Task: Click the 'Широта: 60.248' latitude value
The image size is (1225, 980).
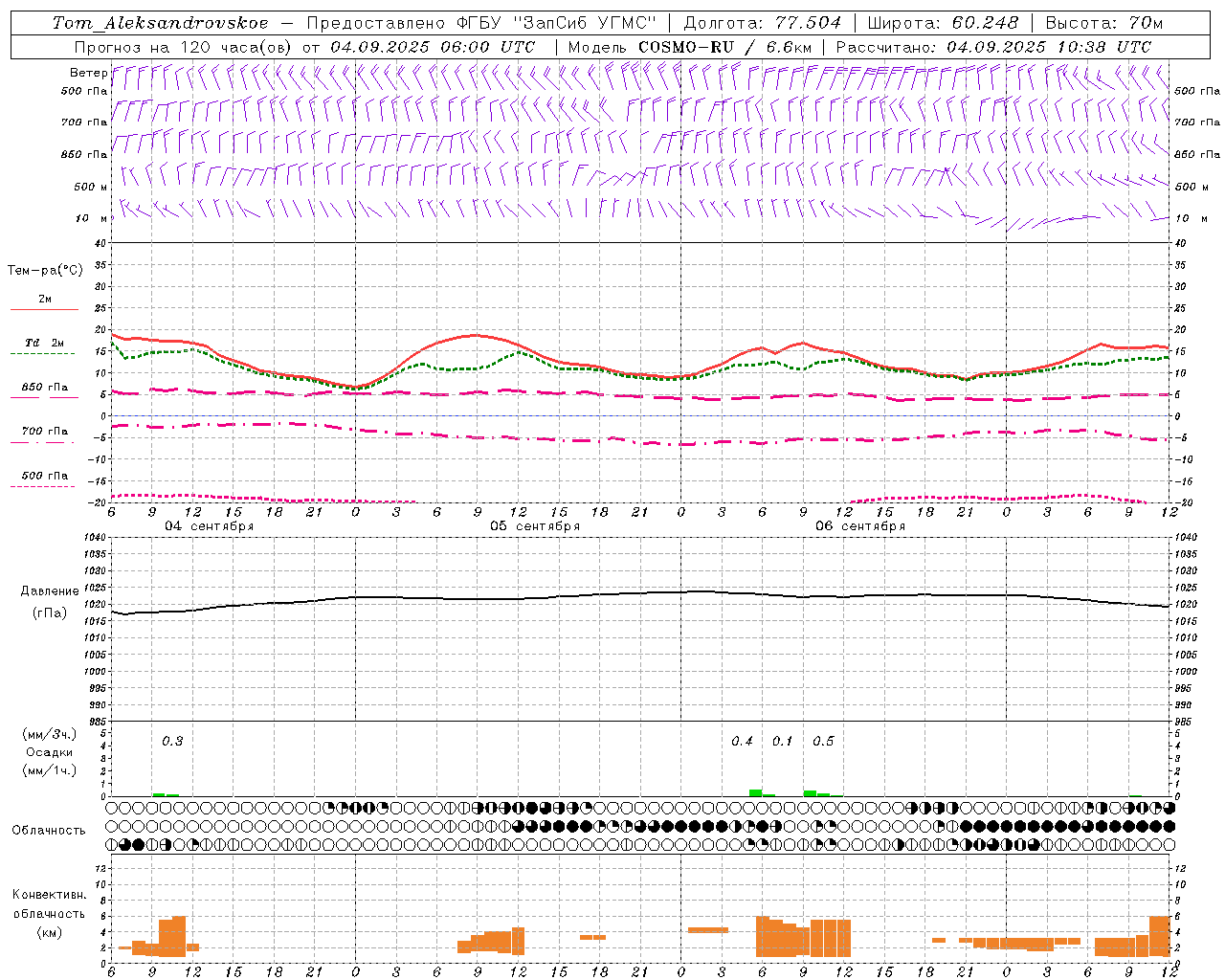Action: [943, 23]
